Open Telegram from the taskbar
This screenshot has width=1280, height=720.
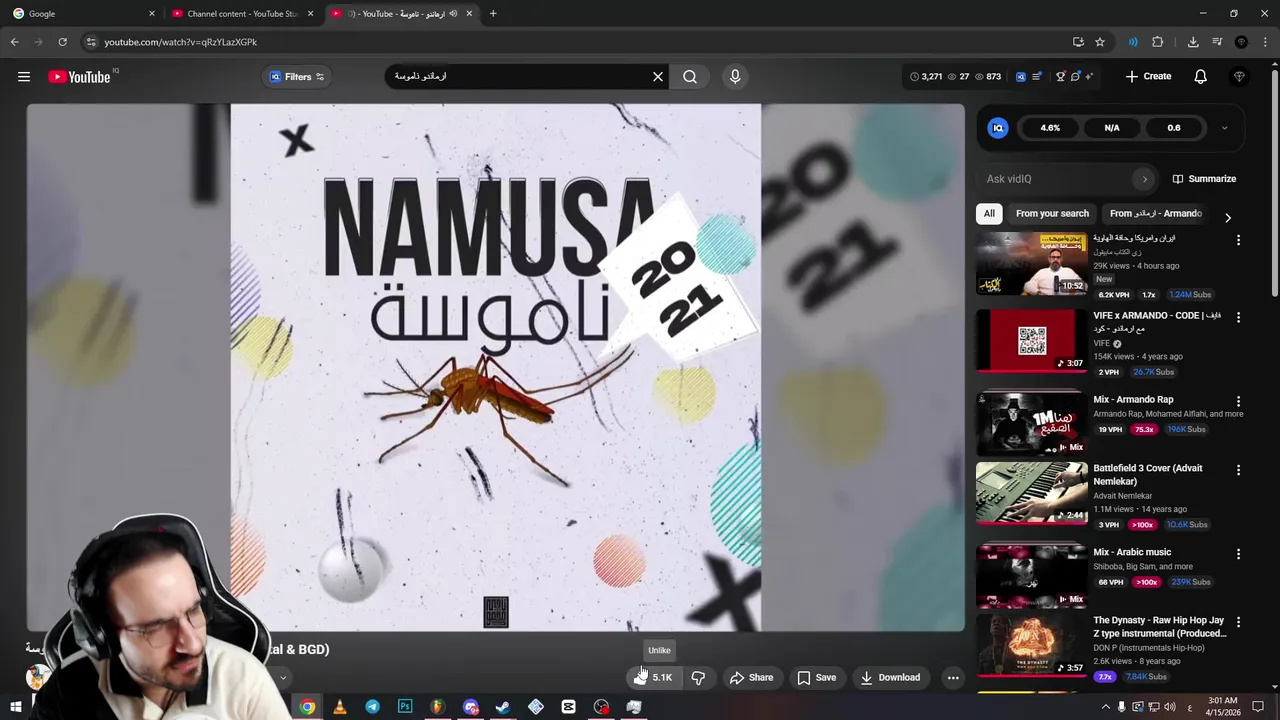[372, 707]
